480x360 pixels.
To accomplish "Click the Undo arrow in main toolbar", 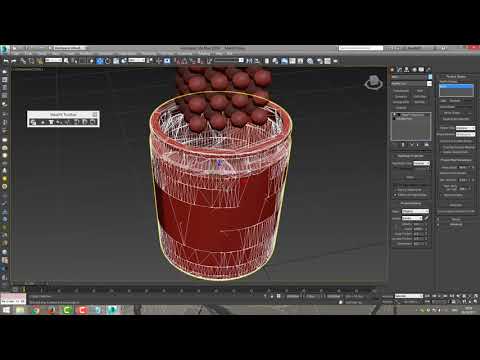I will click(x=6, y=61).
